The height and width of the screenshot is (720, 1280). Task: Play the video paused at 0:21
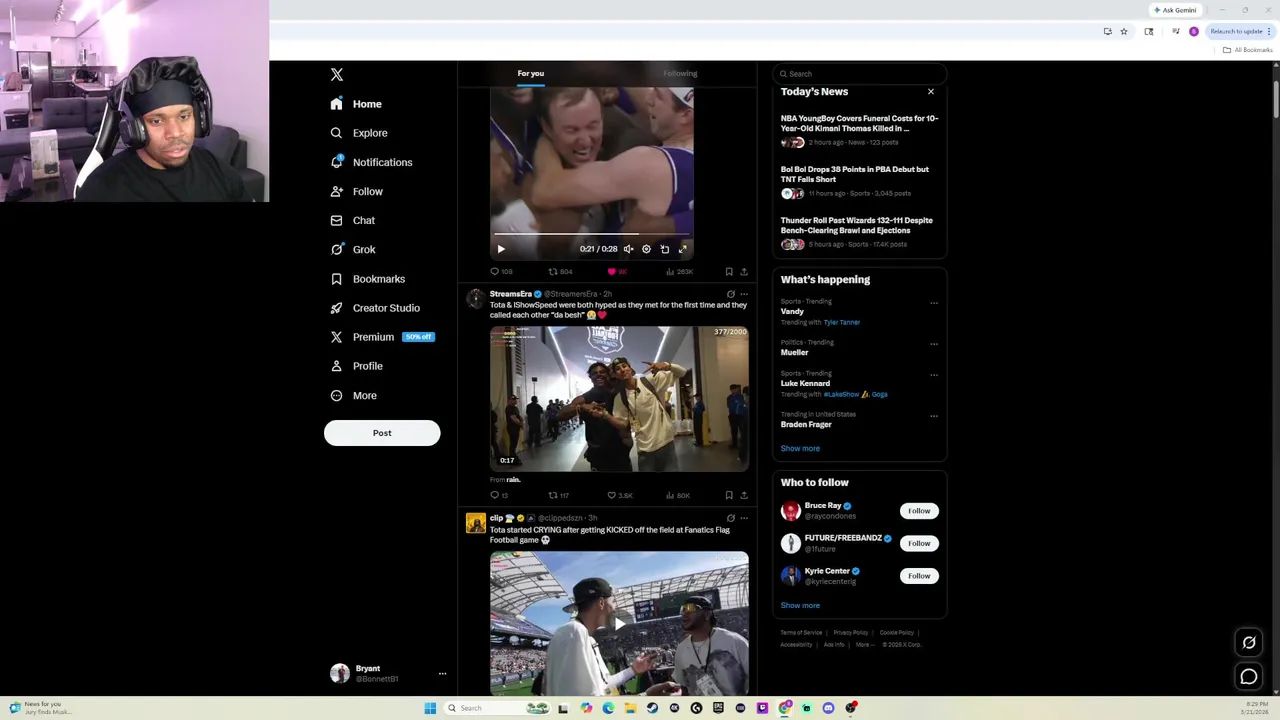coord(501,249)
